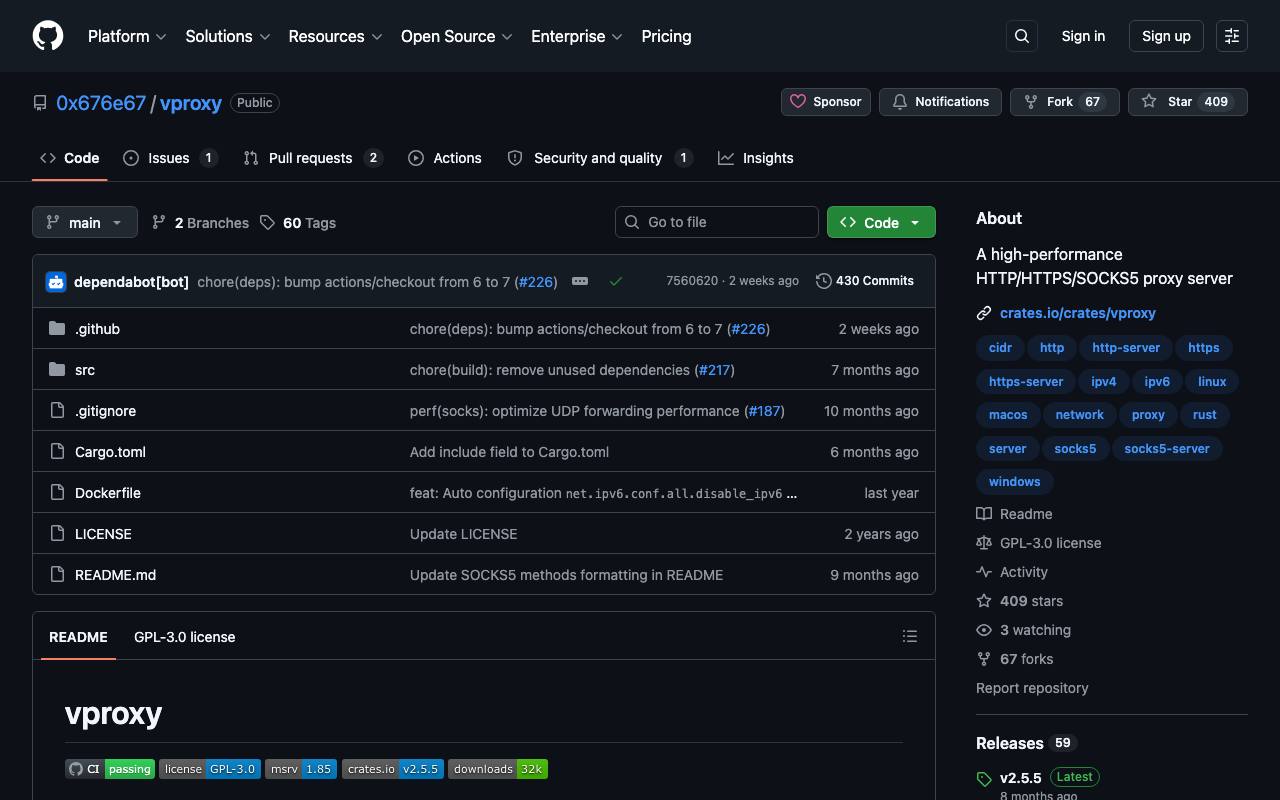Click the Sign in link
The height and width of the screenshot is (800, 1280).
click(x=1083, y=36)
